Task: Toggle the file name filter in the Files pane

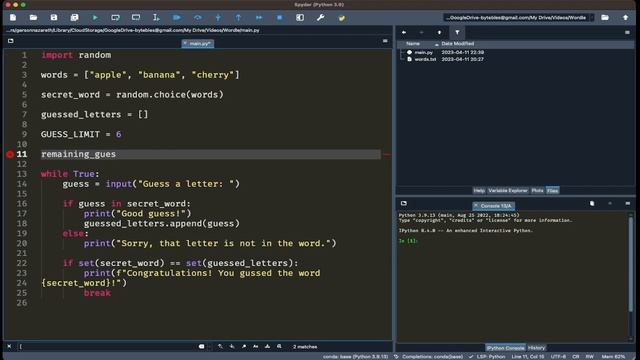Action: [457, 32]
